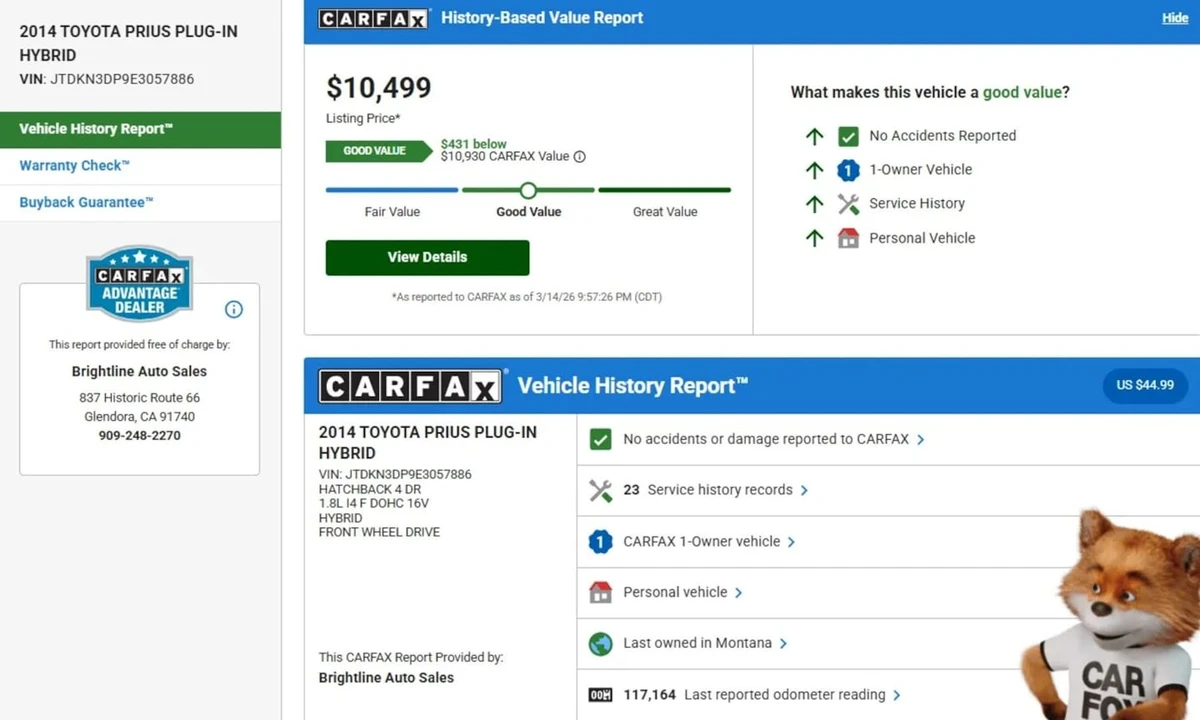
Task: Expand the Personal vehicle chevron
Action: coord(738,593)
